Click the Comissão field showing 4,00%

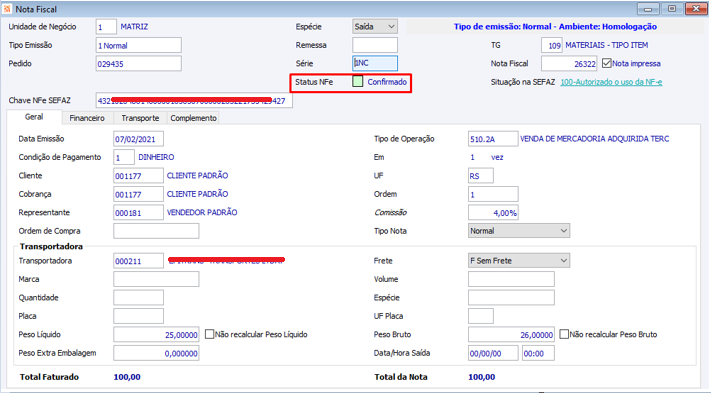point(493,213)
